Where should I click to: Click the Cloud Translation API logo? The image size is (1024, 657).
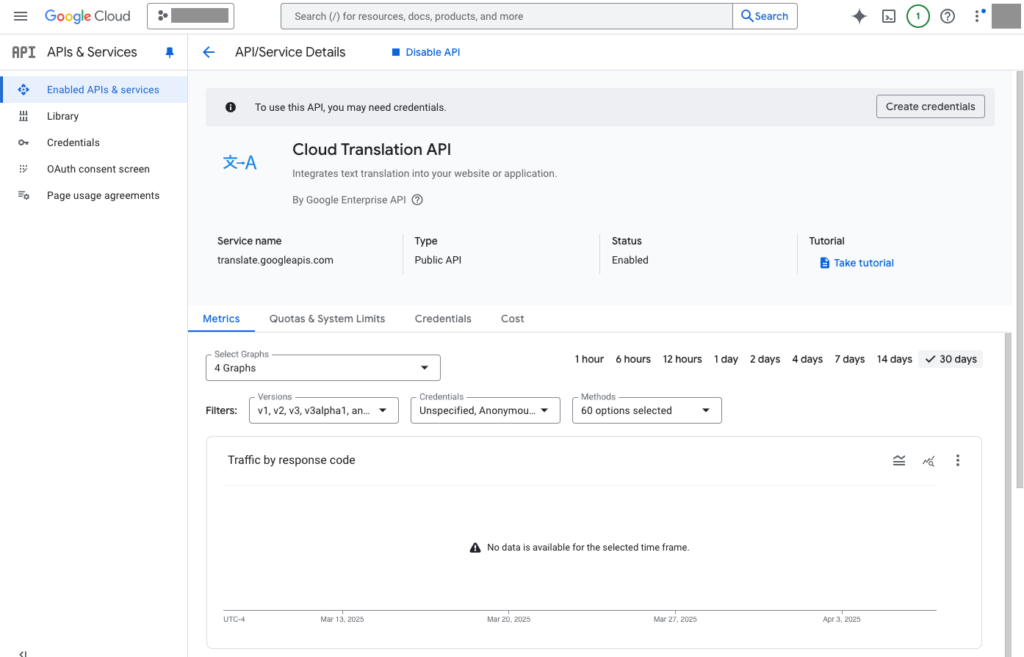(x=240, y=162)
